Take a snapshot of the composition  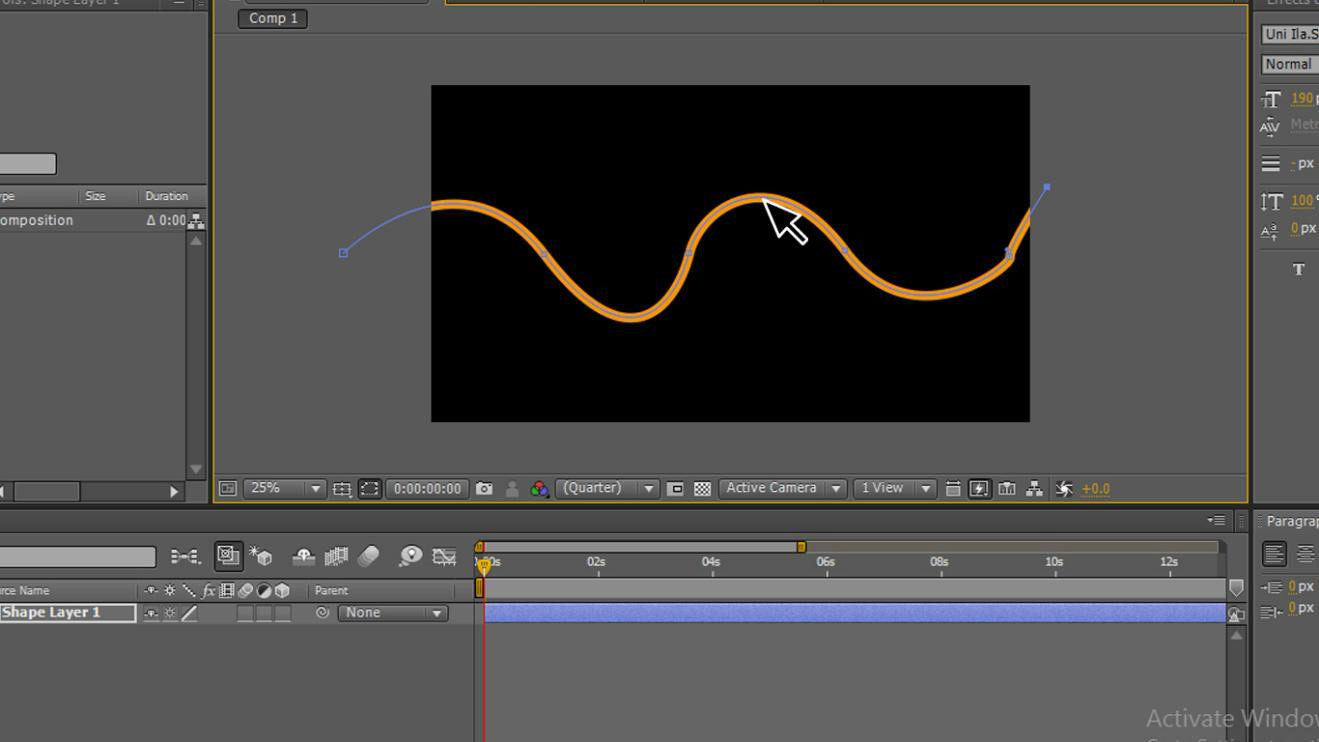tap(485, 488)
